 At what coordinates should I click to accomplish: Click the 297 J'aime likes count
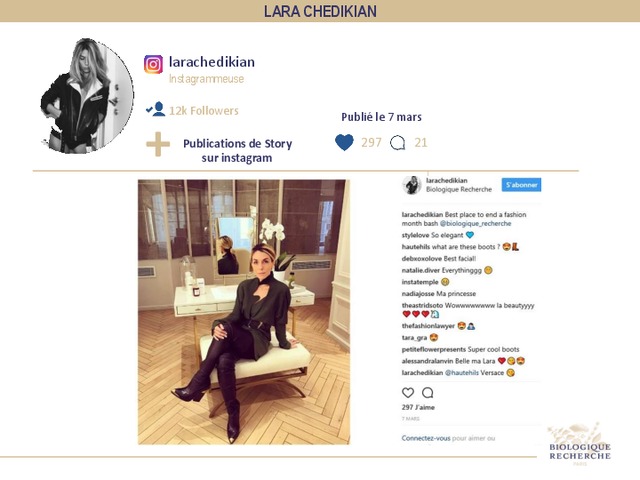pyautogui.click(x=418, y=407)
